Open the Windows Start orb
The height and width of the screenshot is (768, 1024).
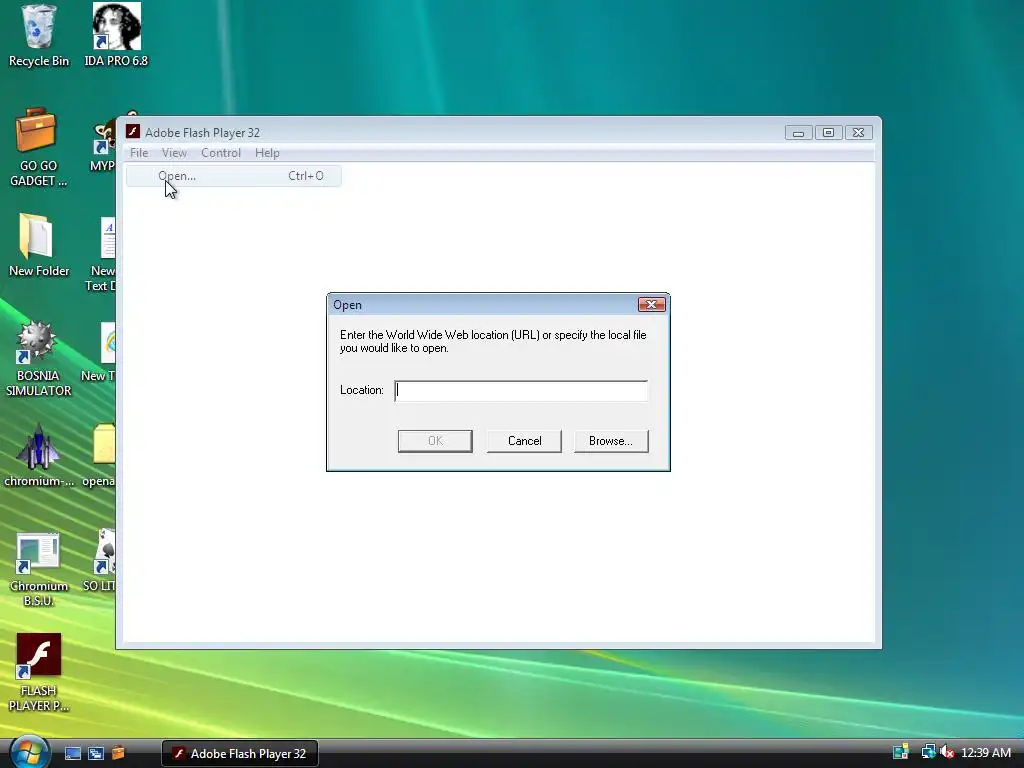pyautogui.click(x=29, y=752)
